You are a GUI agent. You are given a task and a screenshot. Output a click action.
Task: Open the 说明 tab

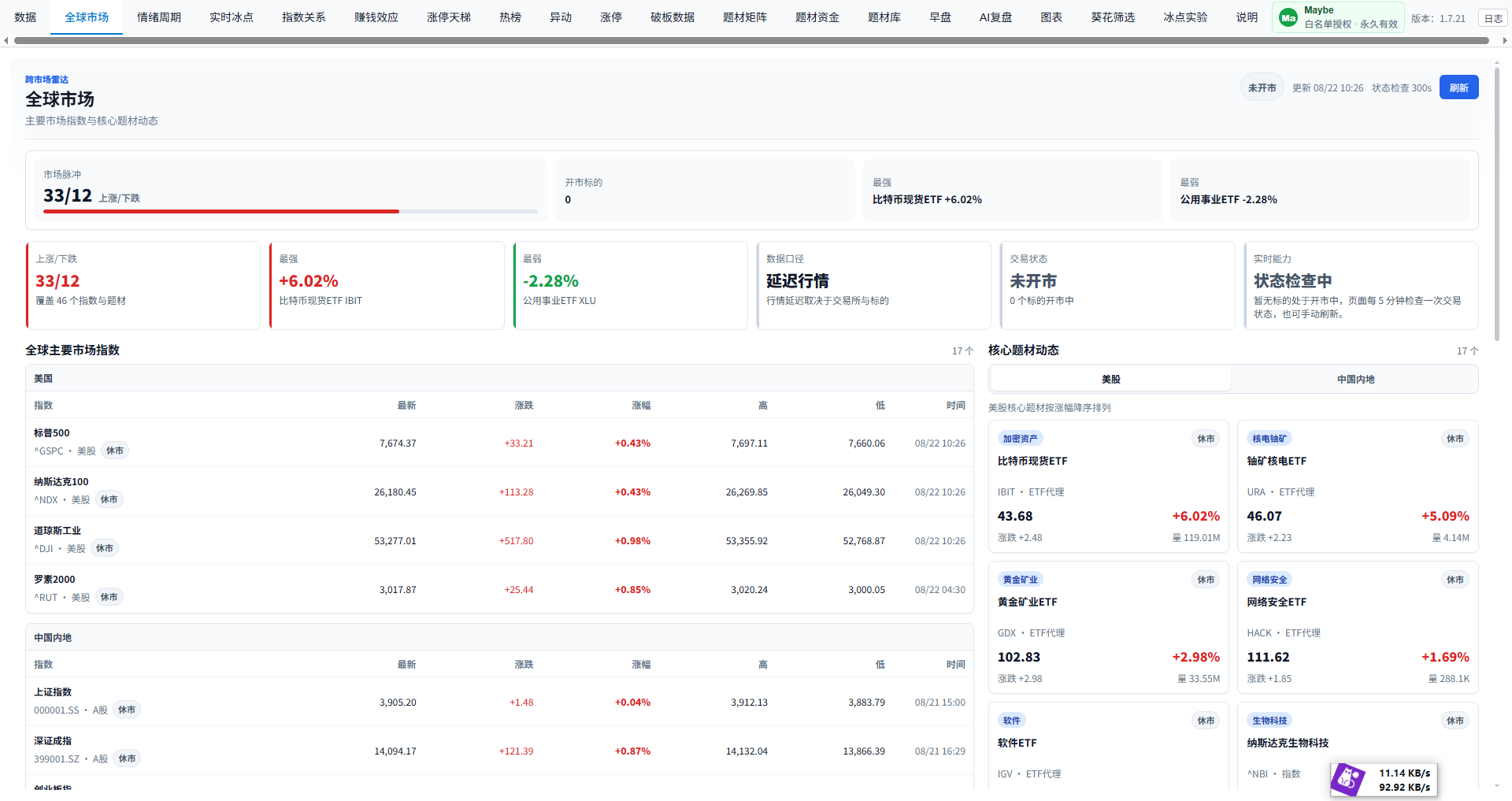(1247, 17)
